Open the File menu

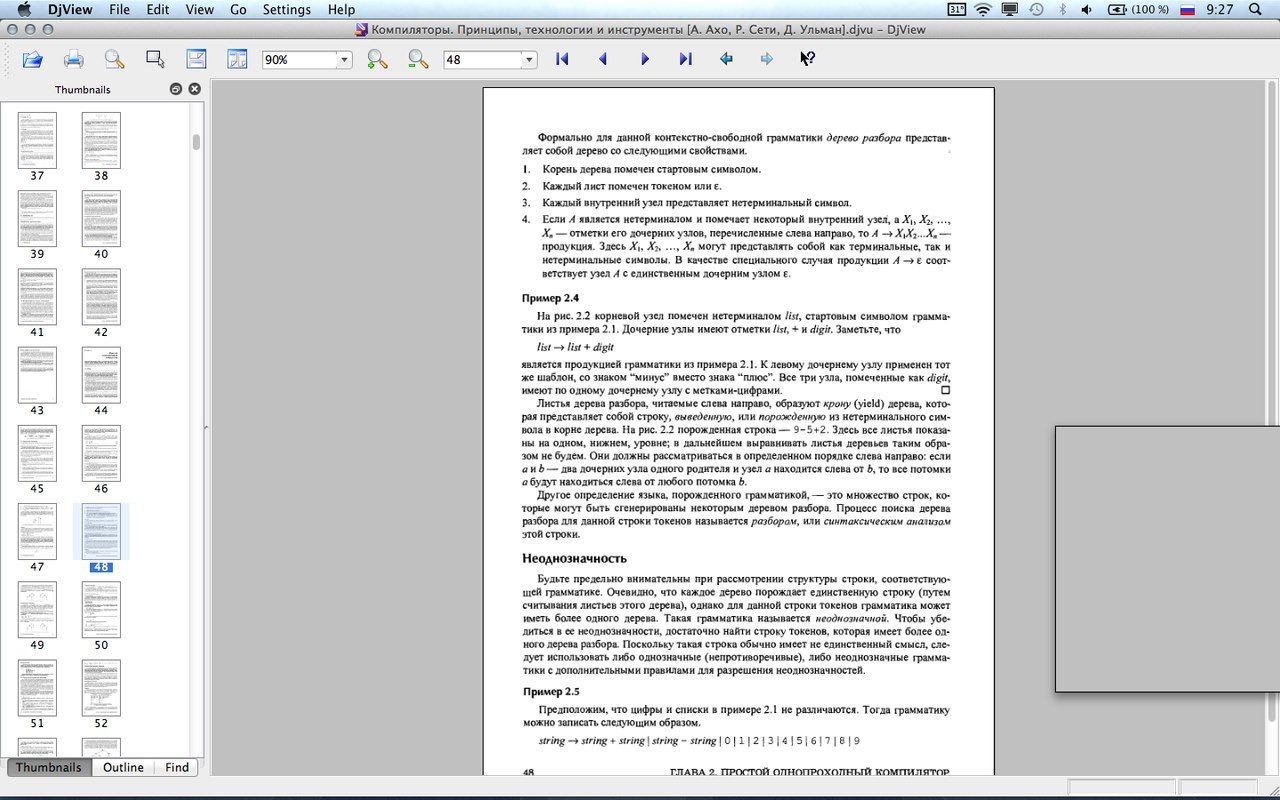point(119,9)
